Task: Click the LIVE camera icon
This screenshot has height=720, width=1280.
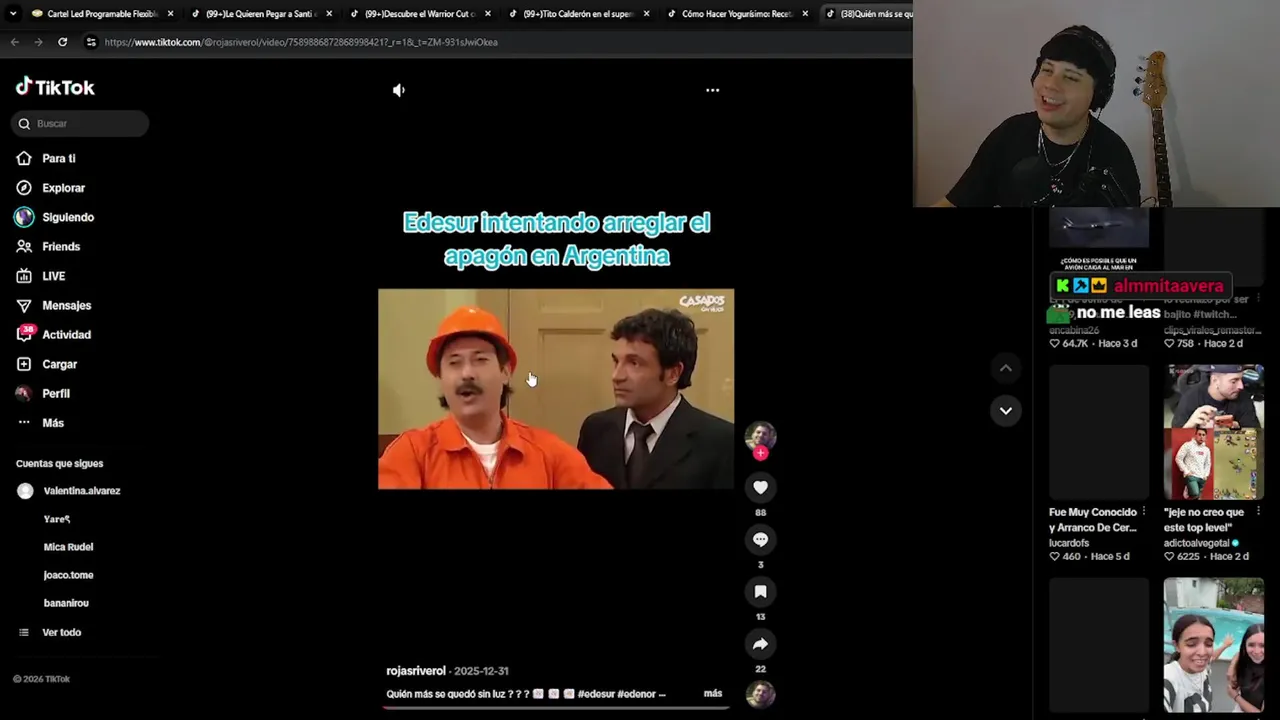Action: (24, 276)
